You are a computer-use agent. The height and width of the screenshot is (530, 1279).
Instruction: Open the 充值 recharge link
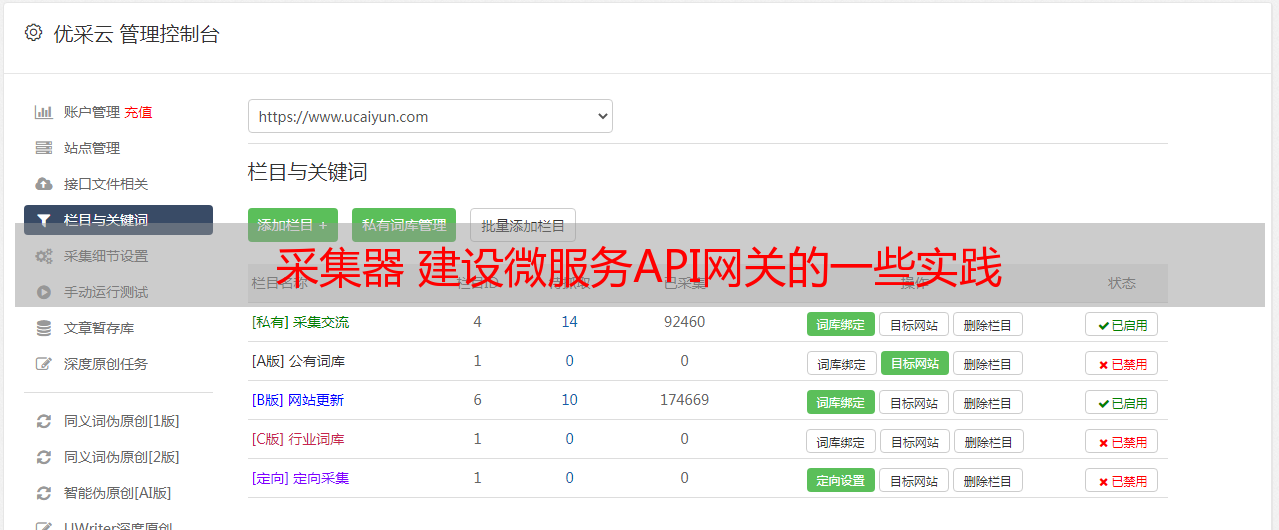pyautogui.click(x=138, y=112)
